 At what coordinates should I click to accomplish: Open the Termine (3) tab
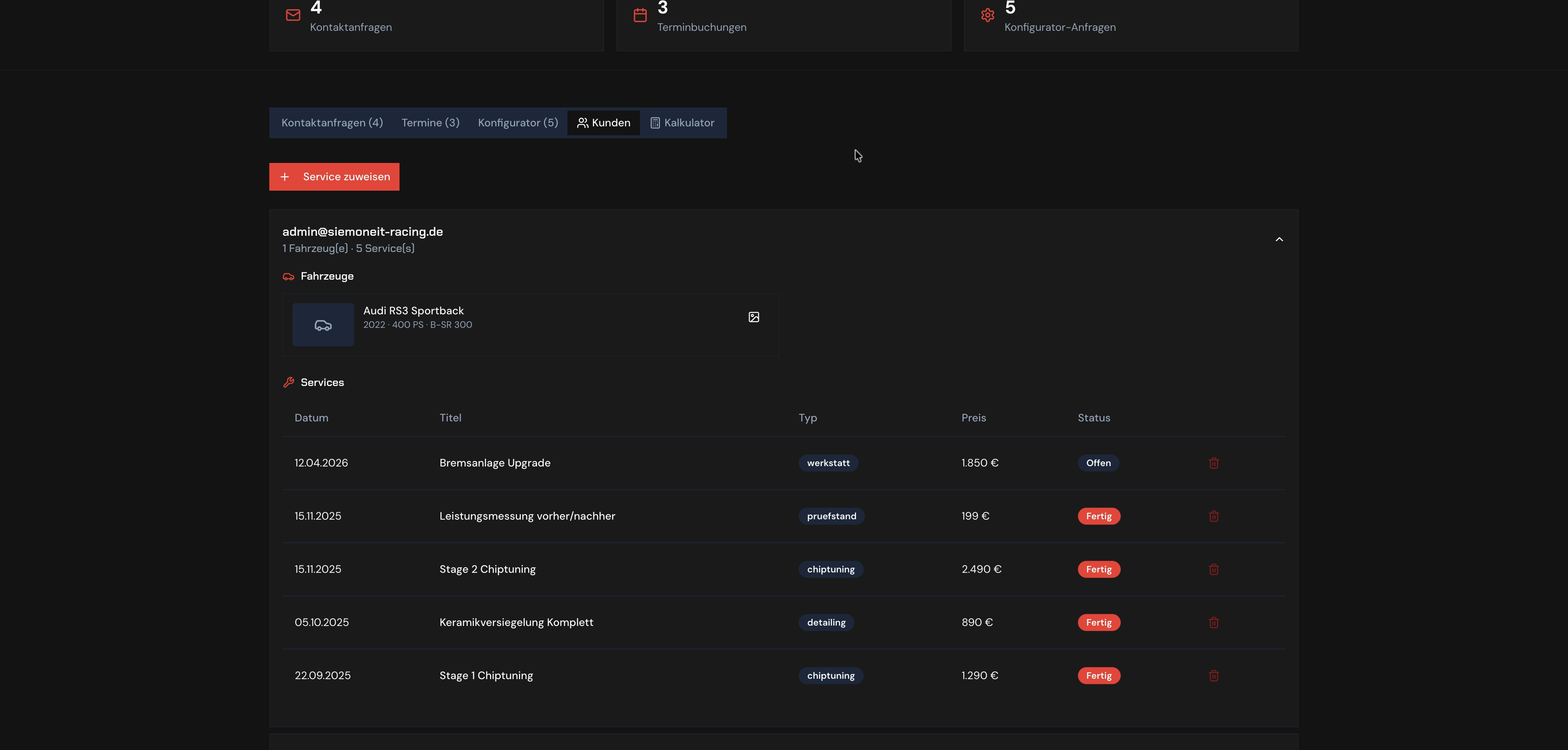tap(430, 123)
